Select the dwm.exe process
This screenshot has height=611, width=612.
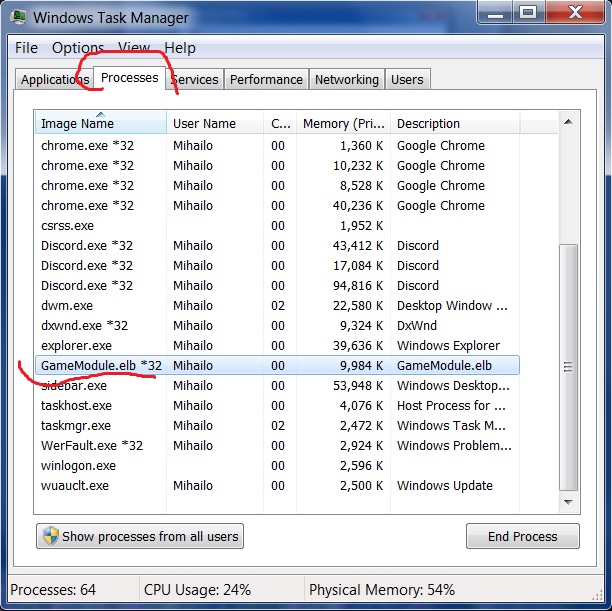277,305
